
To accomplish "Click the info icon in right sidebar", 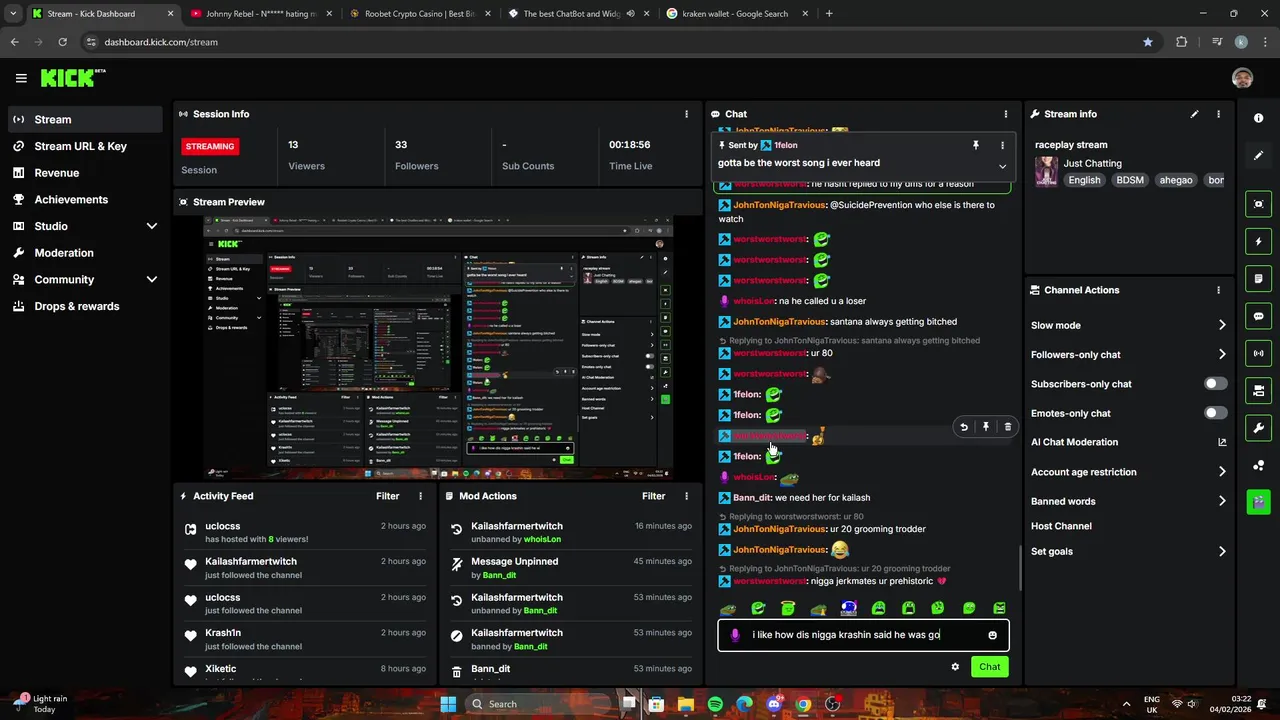I will (1258, 118).
